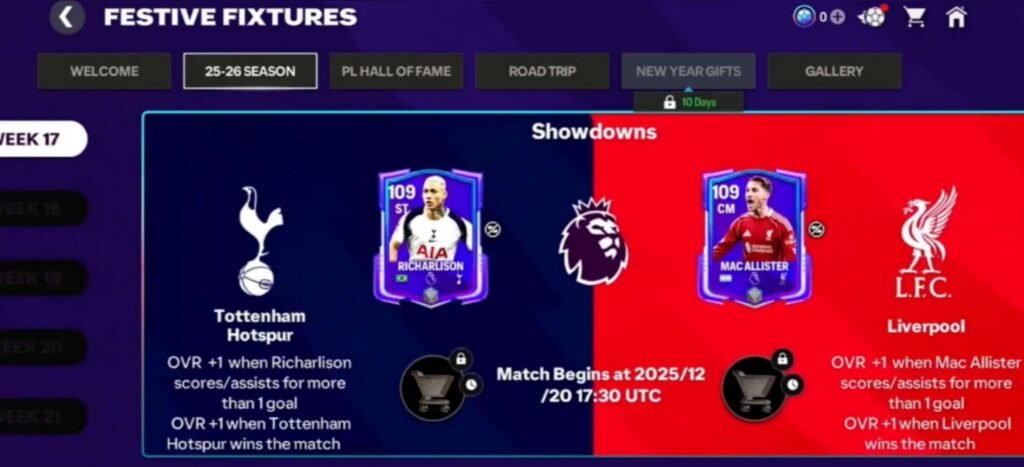Open the football icon with red notification dot
Screen dimensions: 1024x467
[x=873, y=16]
